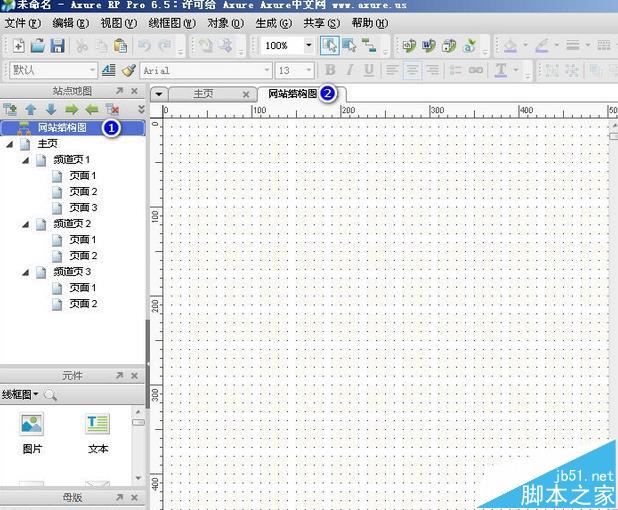Open a project with the folder icon
The image size is (618, 510).
[38, 46]
